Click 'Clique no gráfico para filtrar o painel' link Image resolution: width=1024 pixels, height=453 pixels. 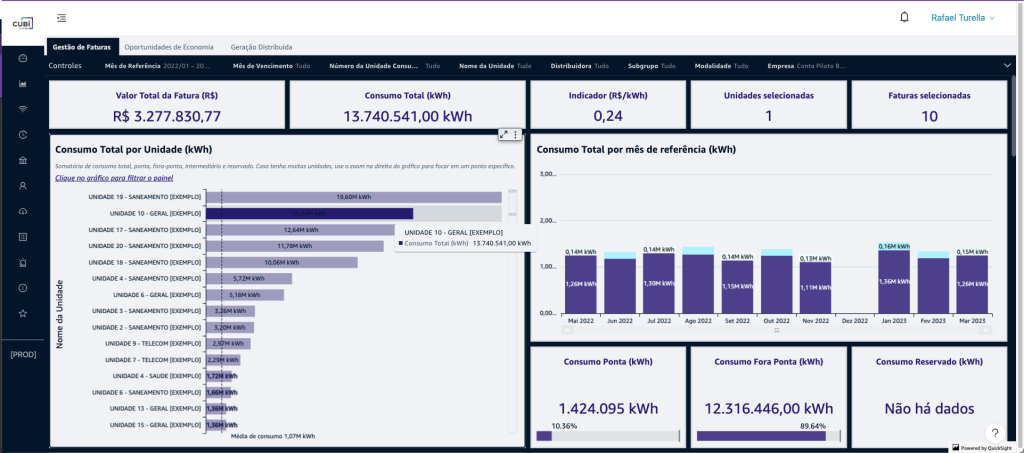coord(114,178)
